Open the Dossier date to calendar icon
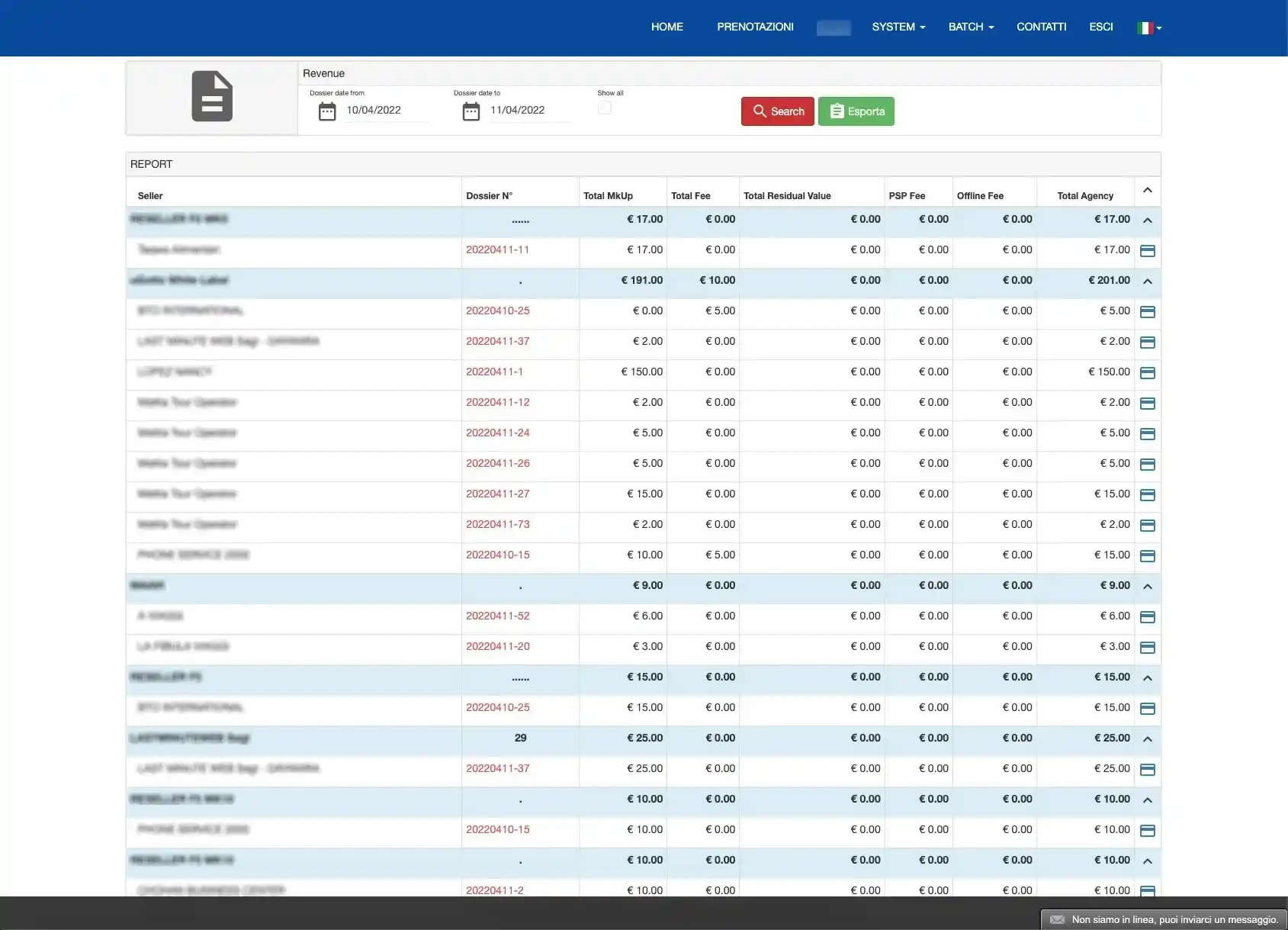The image size is (1288, 930). (x=471, y=112)
